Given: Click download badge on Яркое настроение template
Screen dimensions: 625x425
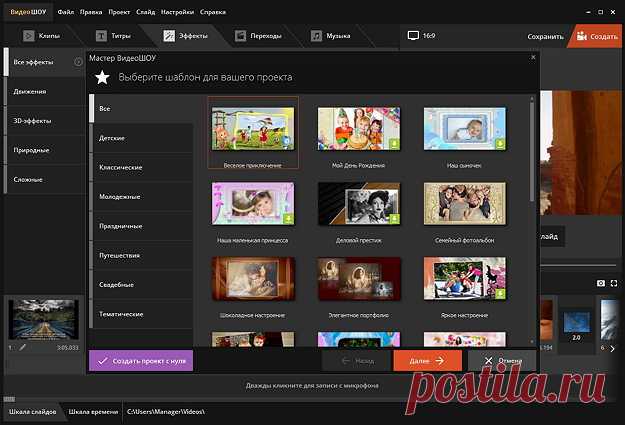Looking at the screenshot, I should point(500,294).
